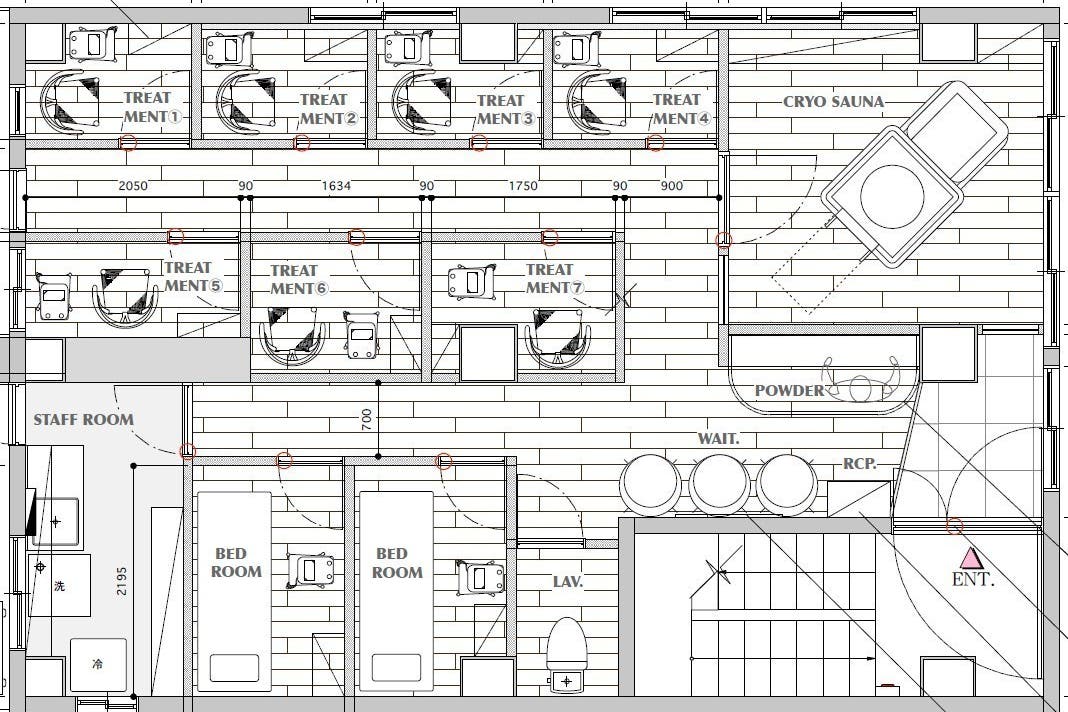The width and height of the screenshot is (1068, 712).
Task: Click the 冷 refrigerator box in staff room
Action: 98,665
